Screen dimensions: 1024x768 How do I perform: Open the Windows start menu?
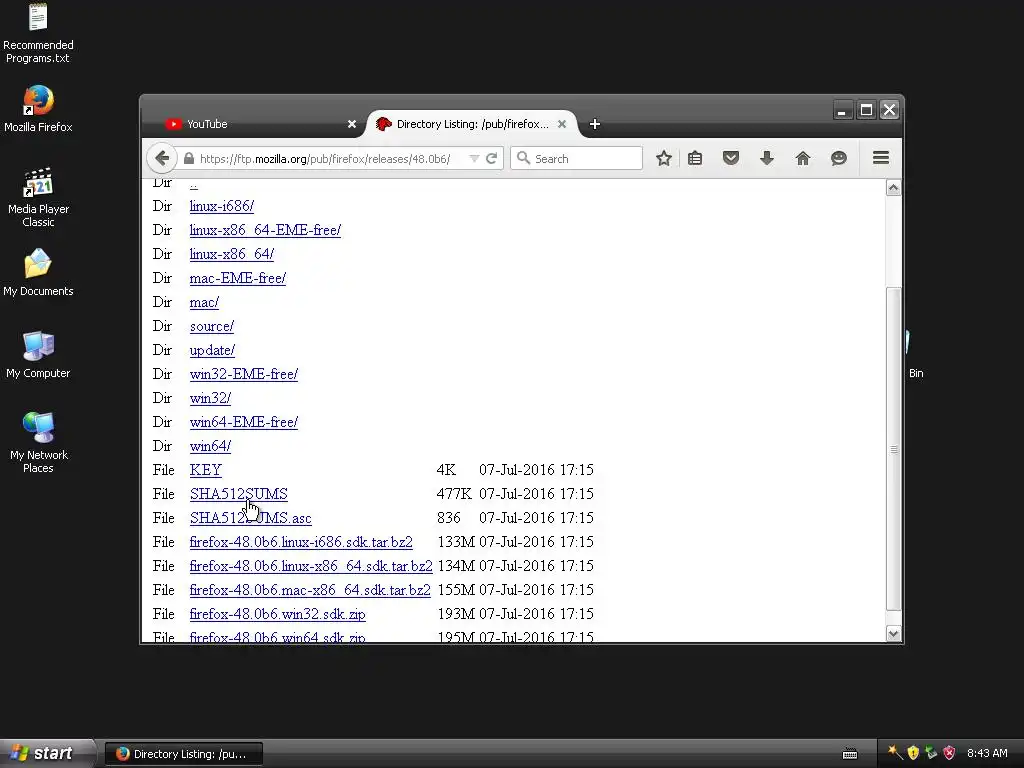tap(46, 754)
